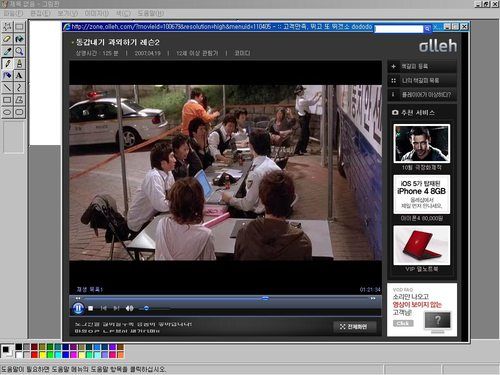This screenshot has height=375, width=500.
Task: Pick the brown color swatch
Action: (120, 347)
